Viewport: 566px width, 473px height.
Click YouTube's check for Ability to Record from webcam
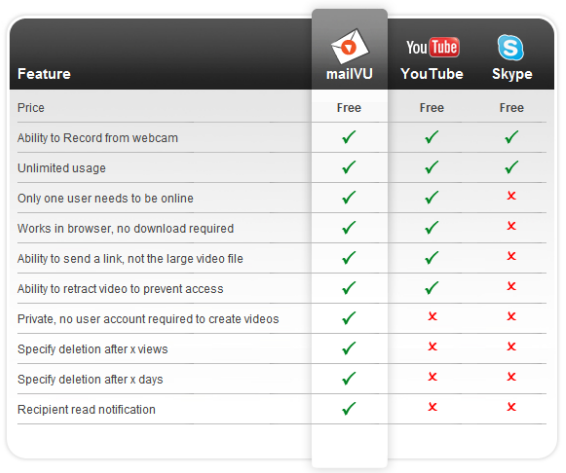tap(432, 137)
